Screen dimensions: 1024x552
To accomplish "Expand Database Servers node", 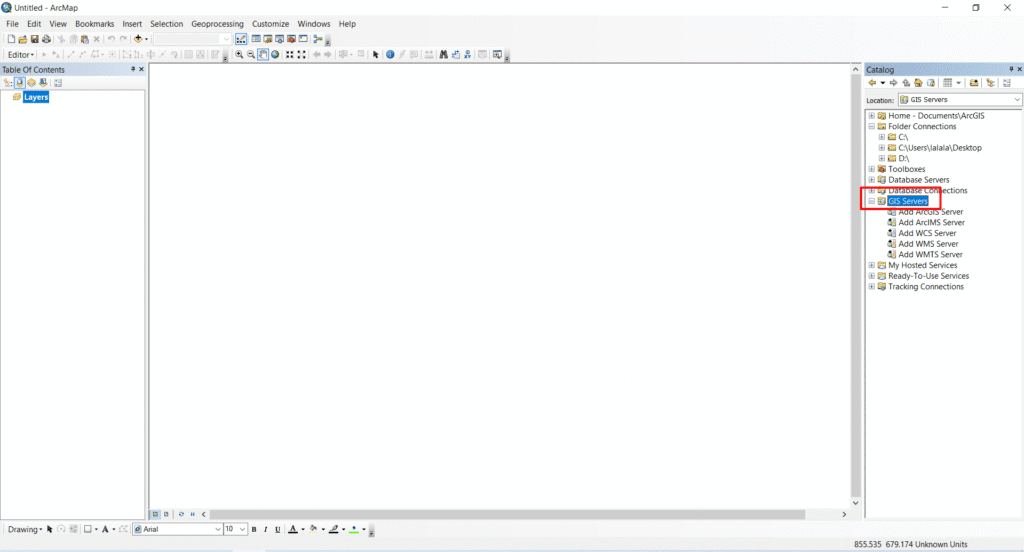I will 871,180.
